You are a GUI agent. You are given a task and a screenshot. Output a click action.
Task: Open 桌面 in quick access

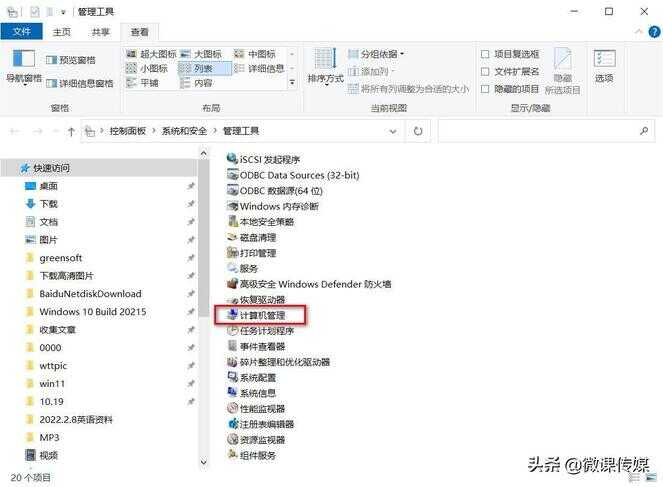pyautogui.click(x=49, y=186)
